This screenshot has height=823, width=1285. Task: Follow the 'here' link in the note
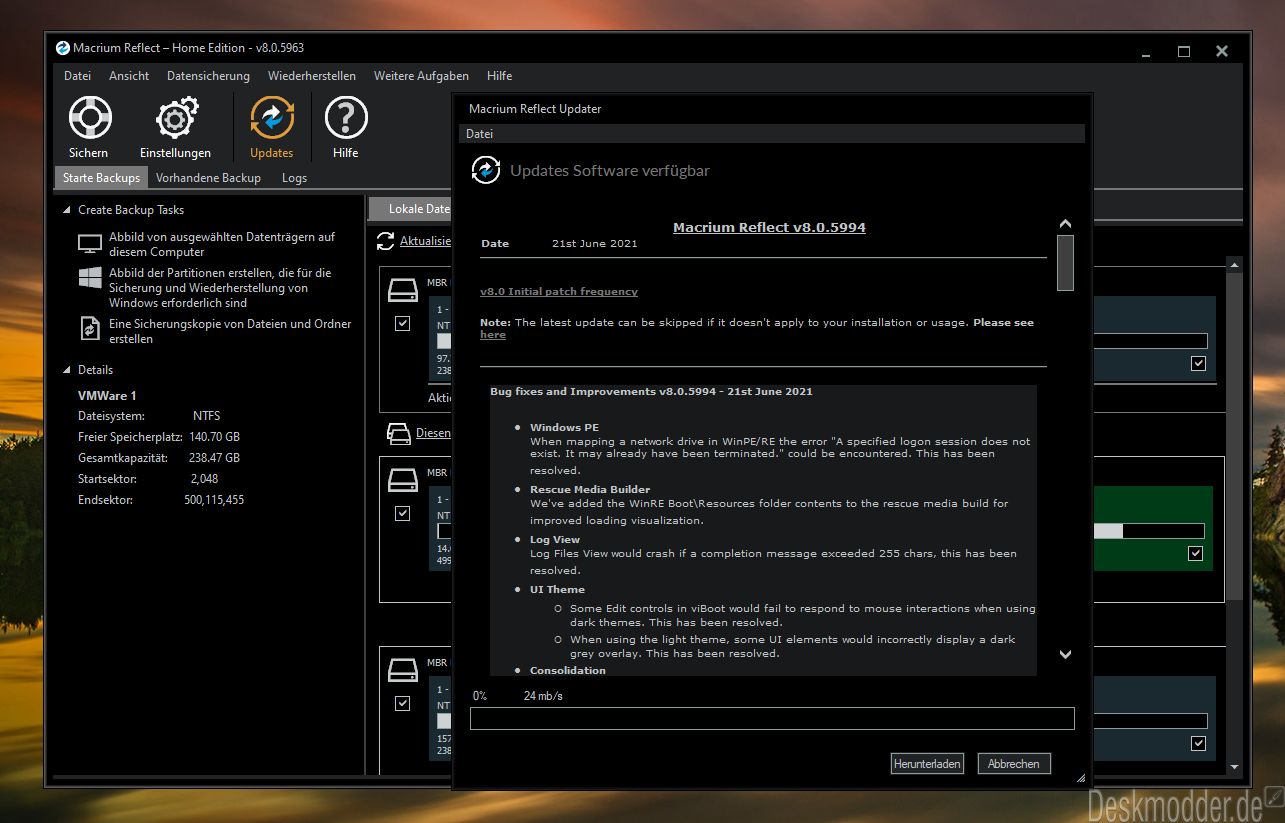pyautogui.click(x=492, y=335)
